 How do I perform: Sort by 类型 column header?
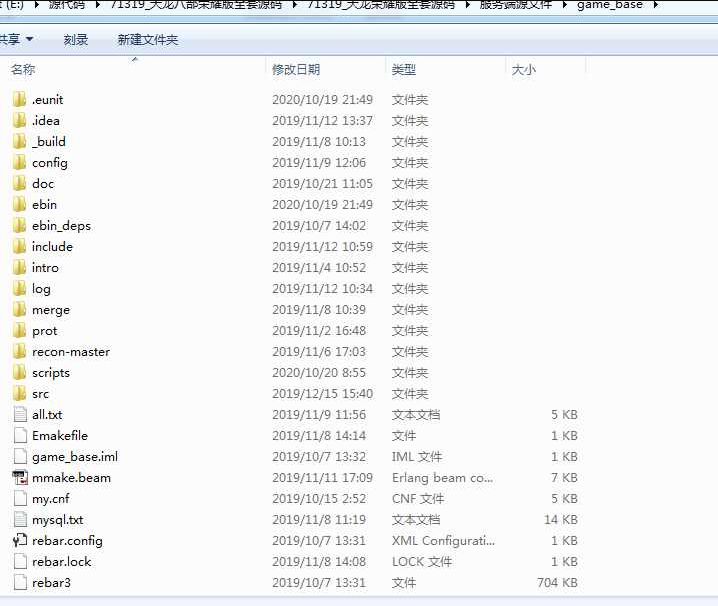tap(404, 69)
